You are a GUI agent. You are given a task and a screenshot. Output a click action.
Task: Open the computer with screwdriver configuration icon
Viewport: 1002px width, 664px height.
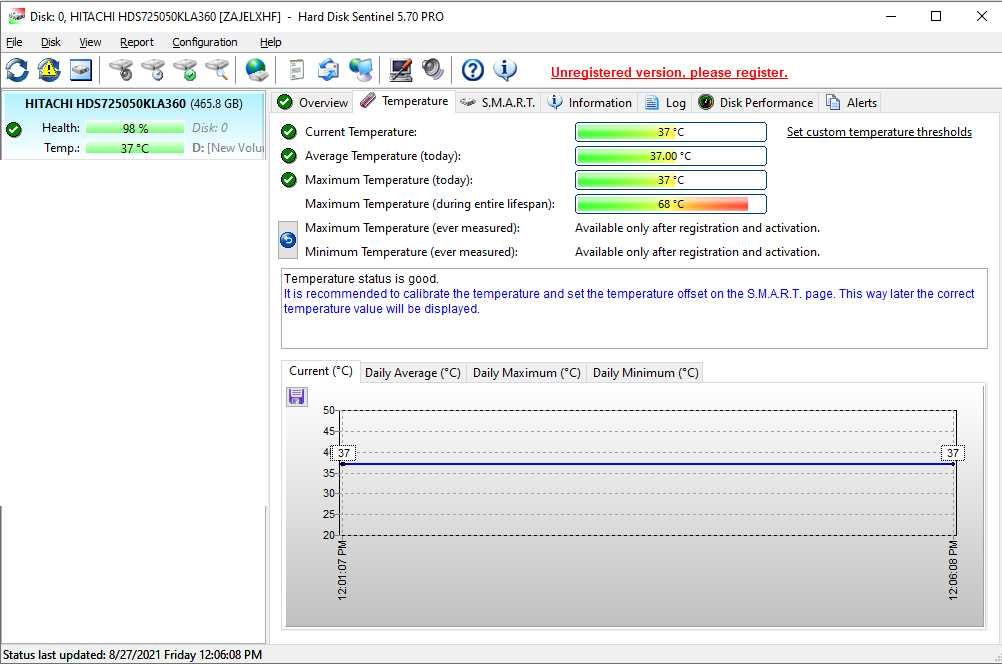tap(401, 70)
